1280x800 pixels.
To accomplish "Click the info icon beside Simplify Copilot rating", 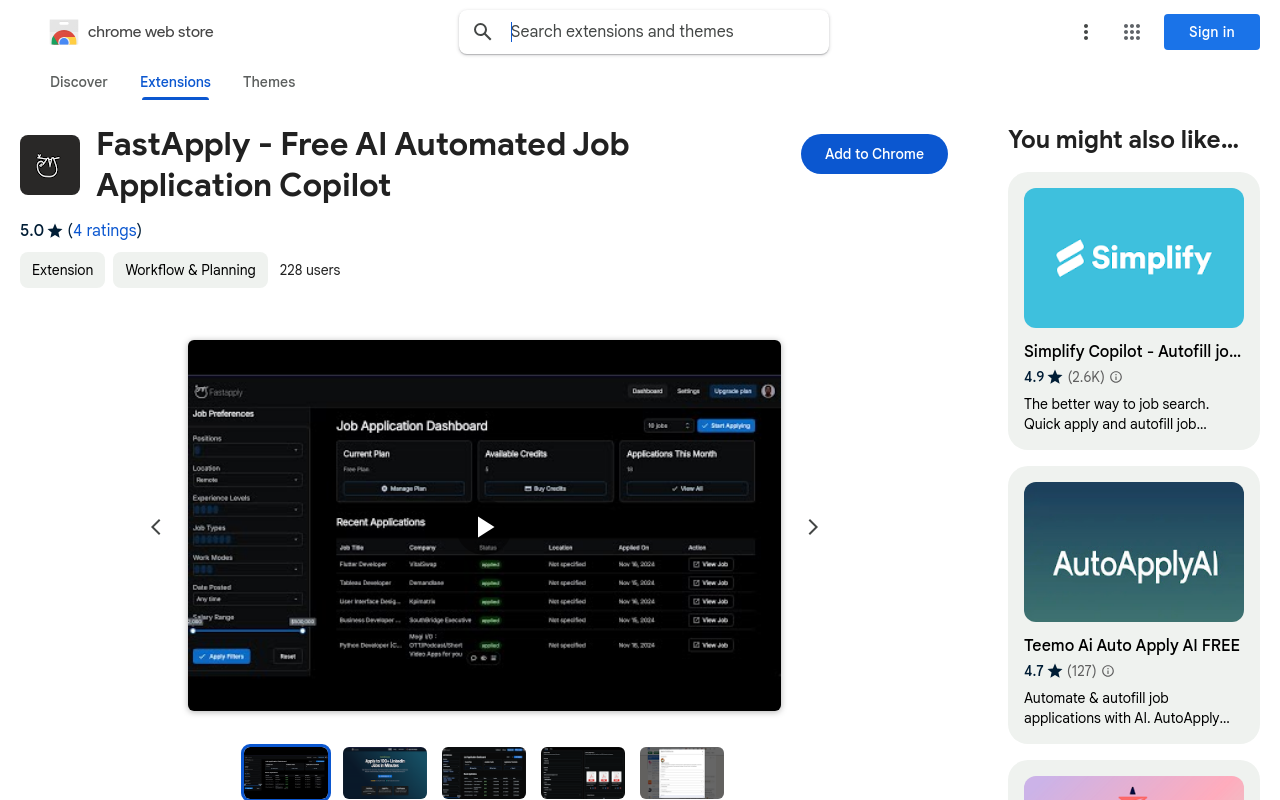I will [x=1116, y=377].
